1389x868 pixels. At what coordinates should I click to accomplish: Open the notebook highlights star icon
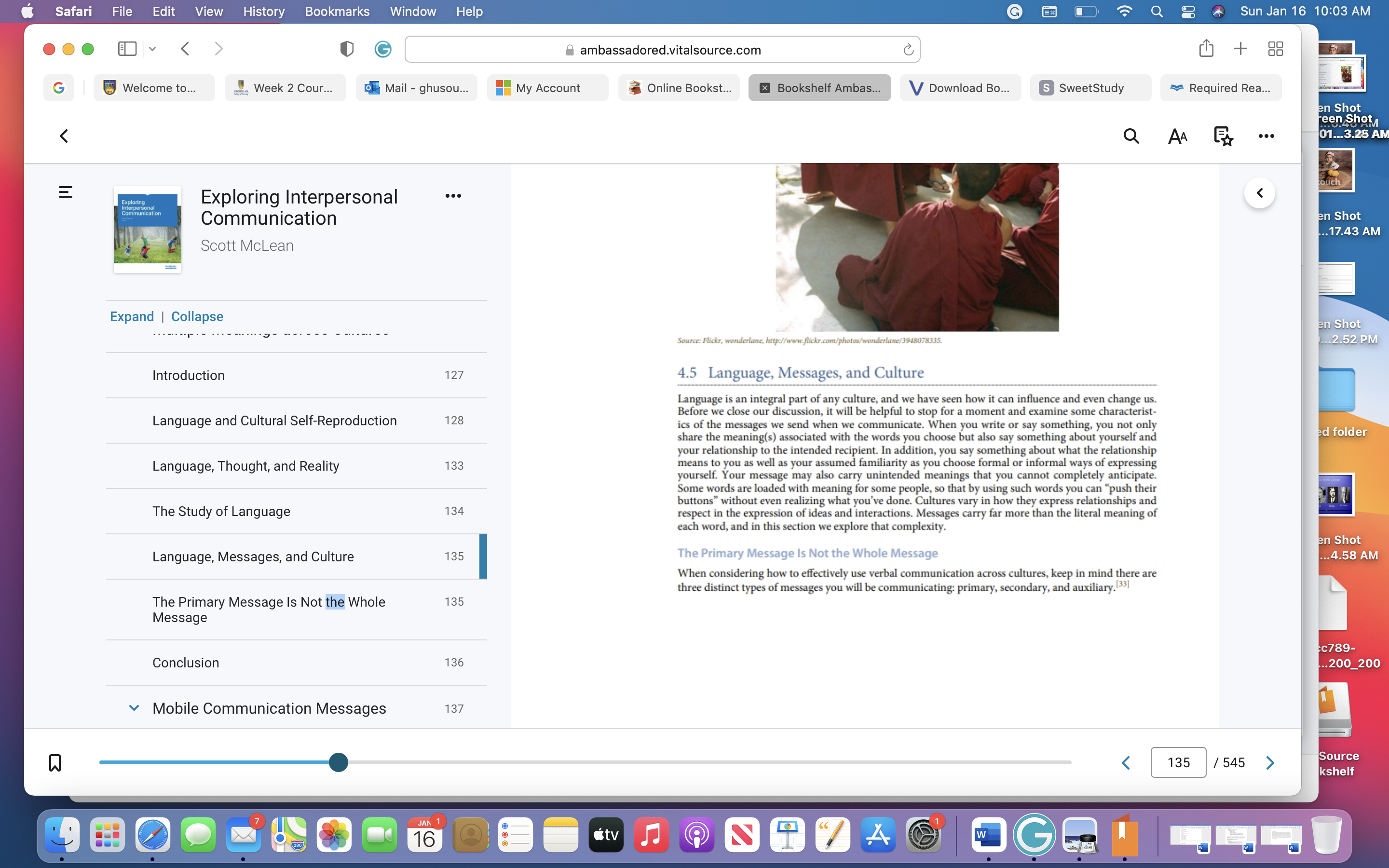(x=1223, y=136)
